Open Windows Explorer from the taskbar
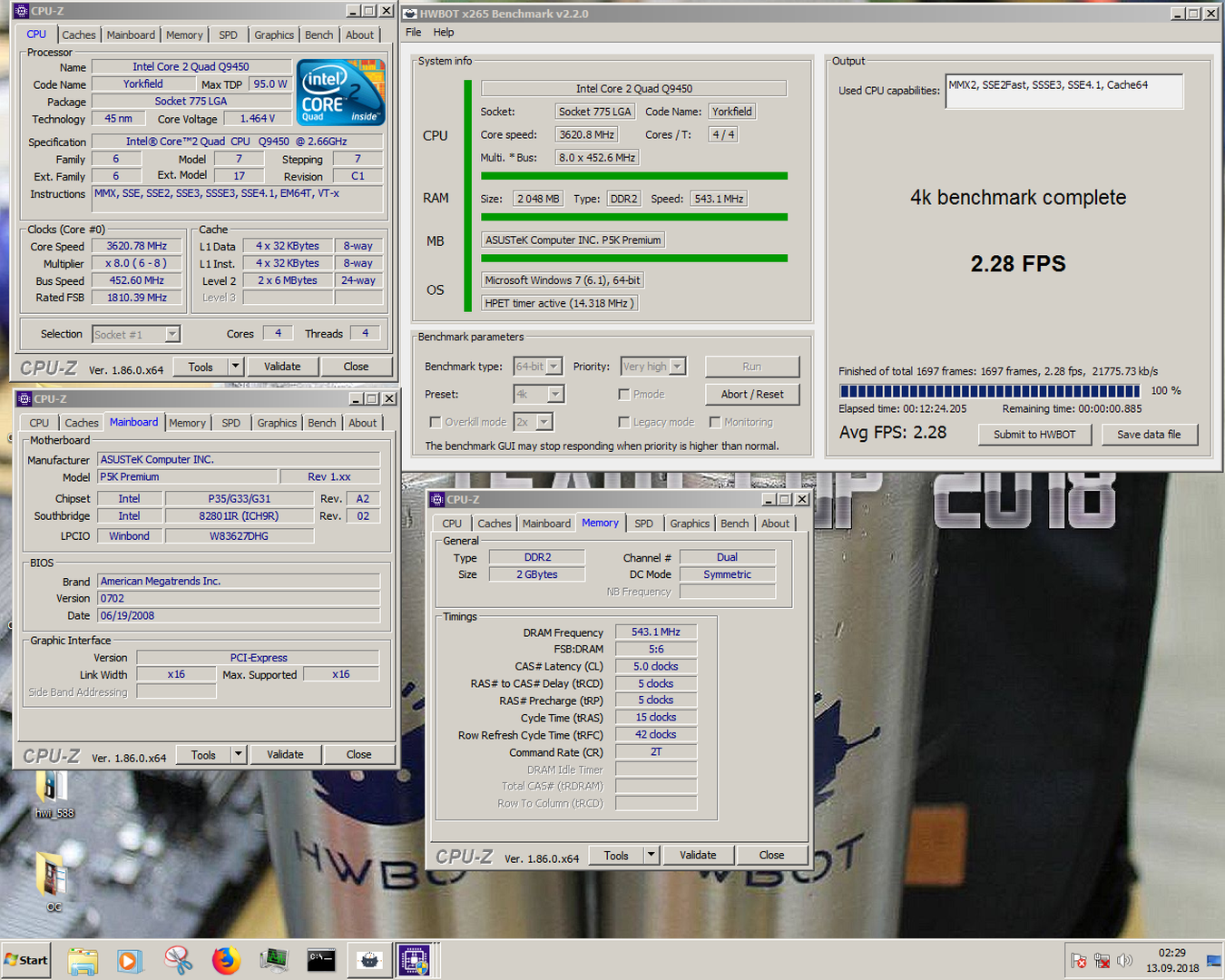The height and width of the screenshot is (980, 1225). [83, 960]
